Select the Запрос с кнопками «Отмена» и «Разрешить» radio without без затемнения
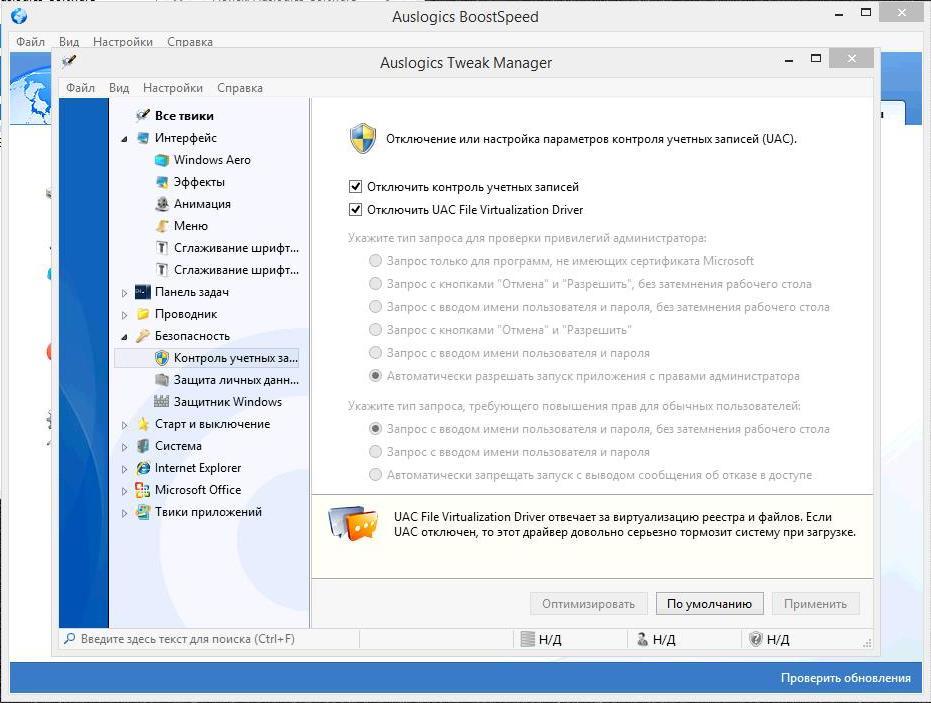 point(375,330)
